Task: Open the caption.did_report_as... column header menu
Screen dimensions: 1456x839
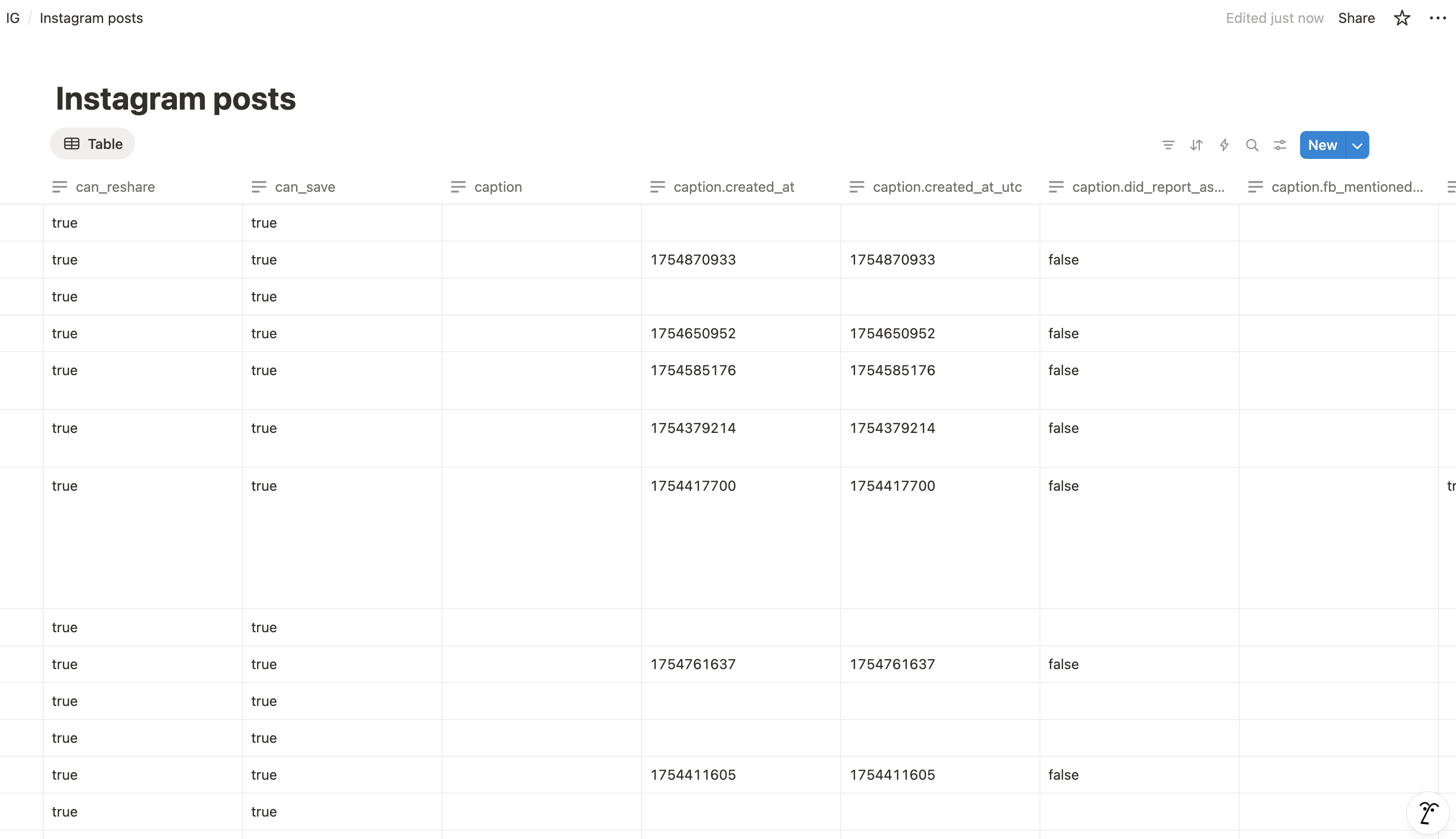Action: point(1140,187)
